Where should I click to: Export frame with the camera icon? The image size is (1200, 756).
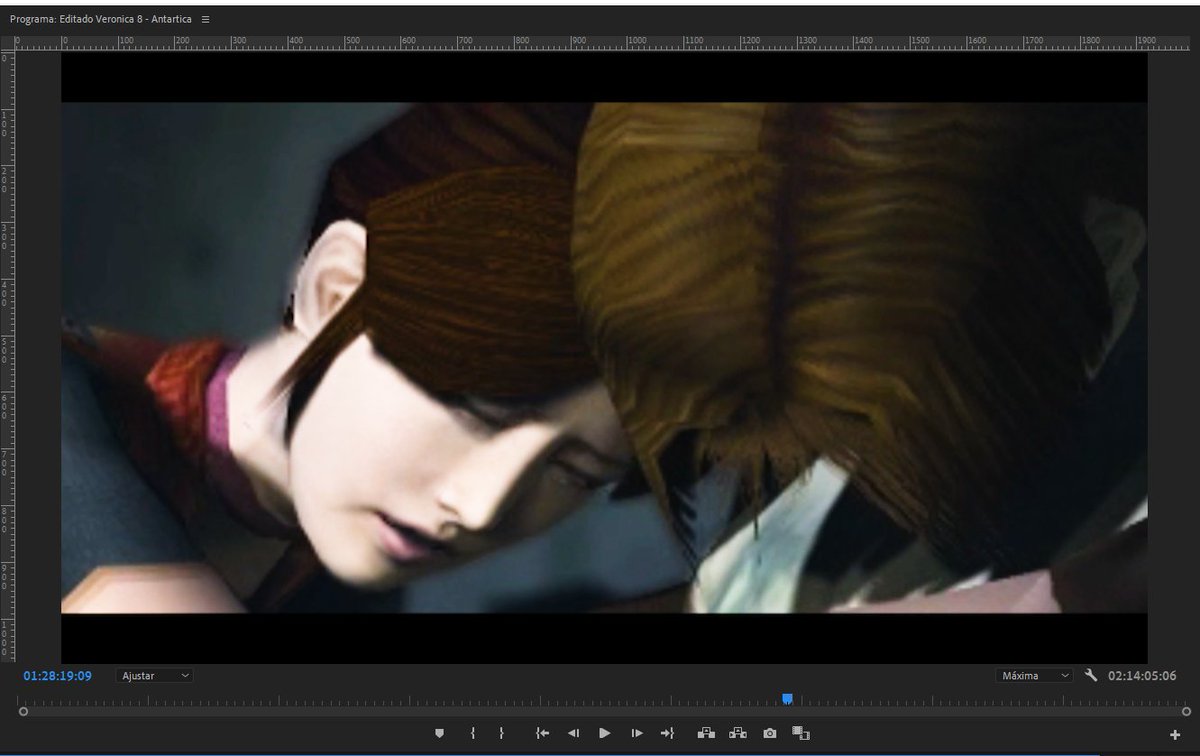pyautogui.click(x=770, y=733)
